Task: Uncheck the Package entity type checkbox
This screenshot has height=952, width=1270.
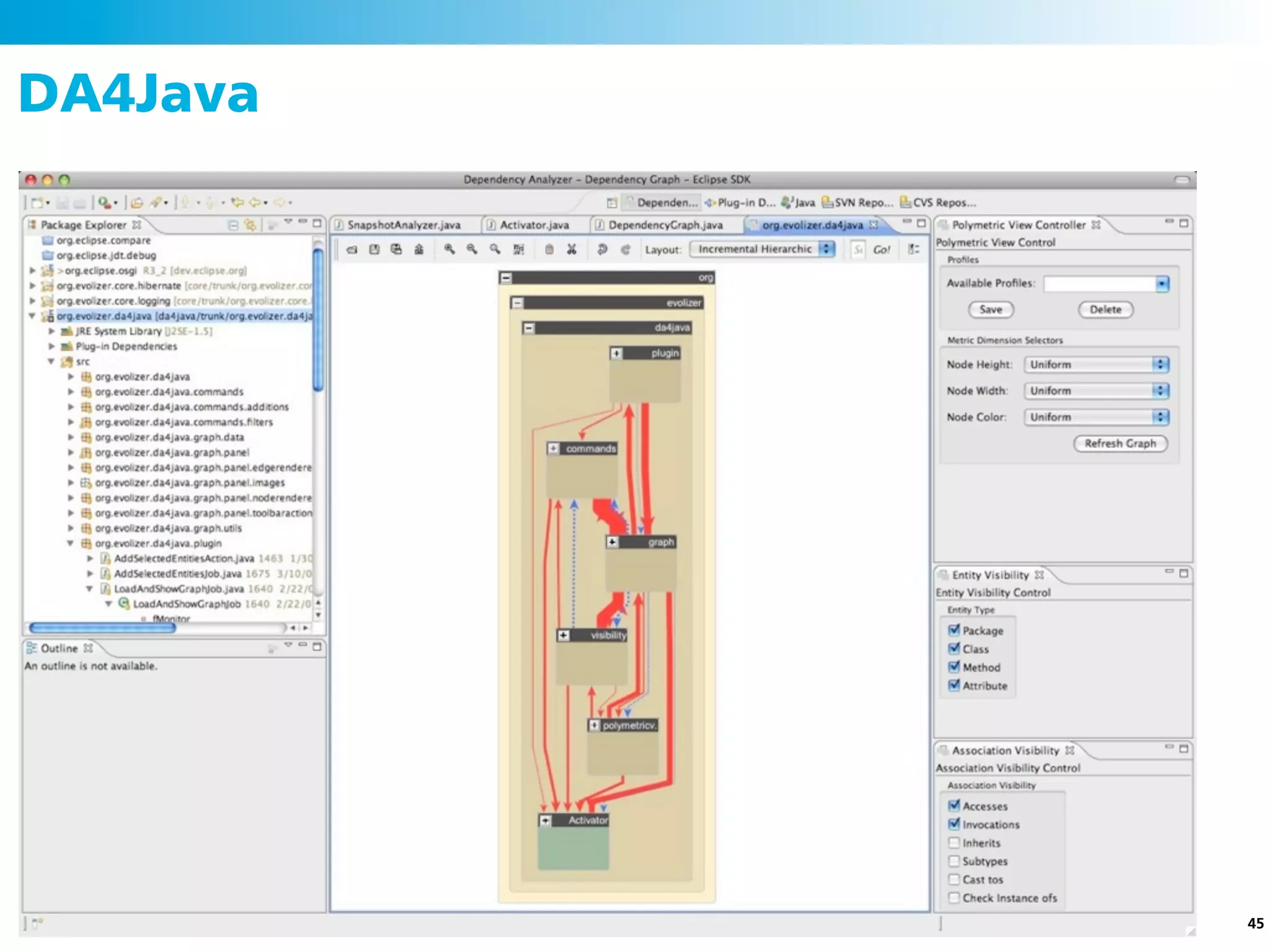Action: 954,630
